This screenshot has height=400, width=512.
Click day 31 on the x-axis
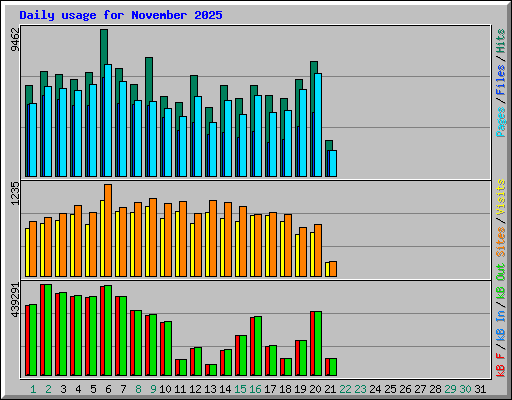[480, 389]
